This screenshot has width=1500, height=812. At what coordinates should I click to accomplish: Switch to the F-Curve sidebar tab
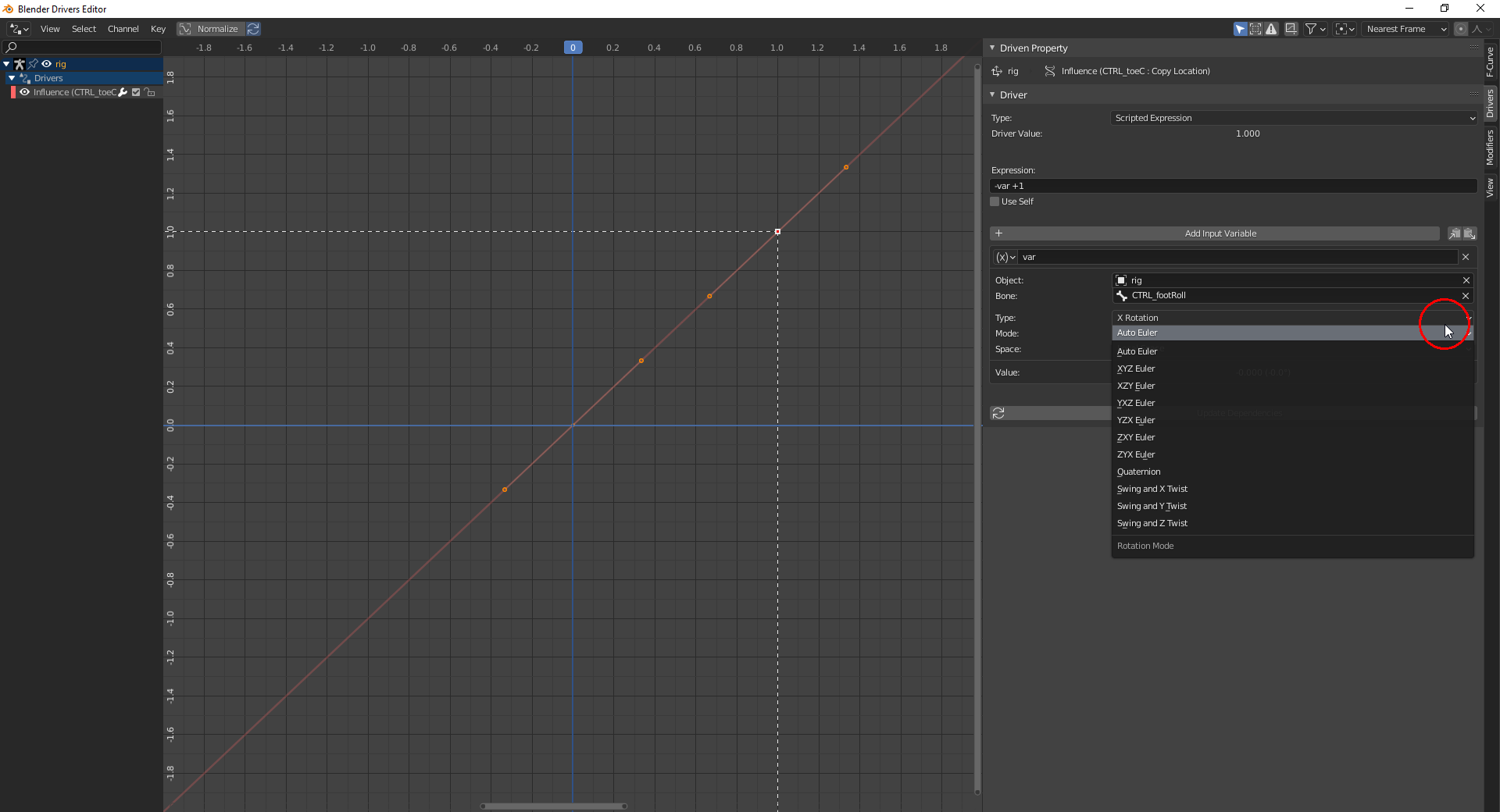1491,62
